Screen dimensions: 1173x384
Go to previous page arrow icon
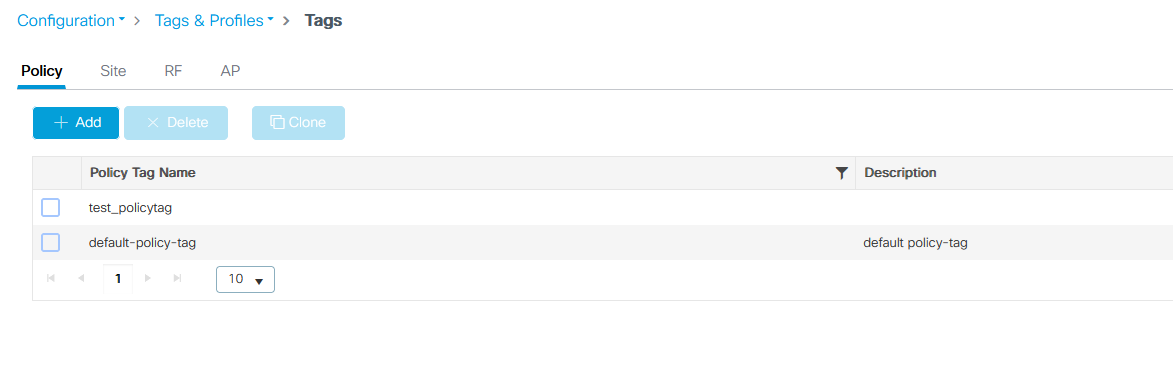coord(81,278)
